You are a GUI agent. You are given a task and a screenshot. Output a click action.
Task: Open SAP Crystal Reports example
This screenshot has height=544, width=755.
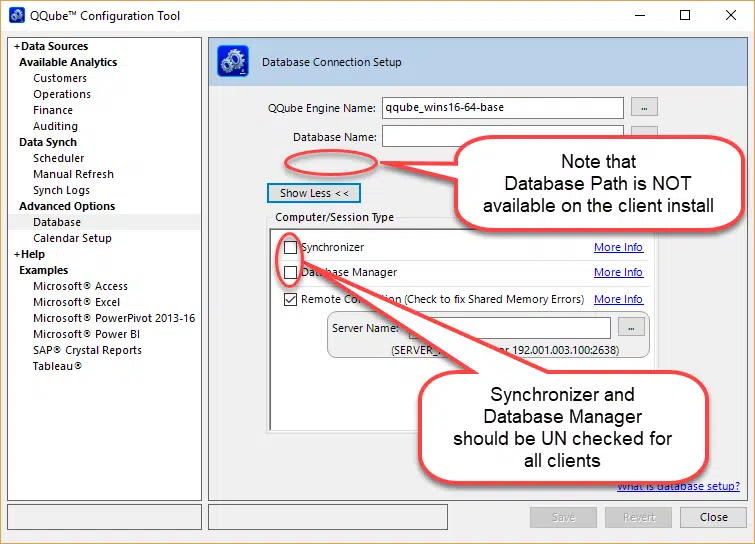coord(87,350)
